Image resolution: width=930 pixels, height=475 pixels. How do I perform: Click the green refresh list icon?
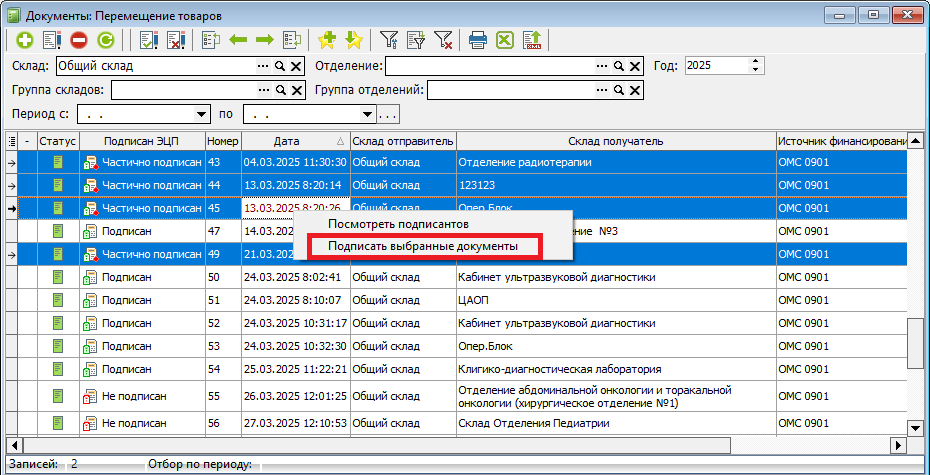click(x=105, y=41)
